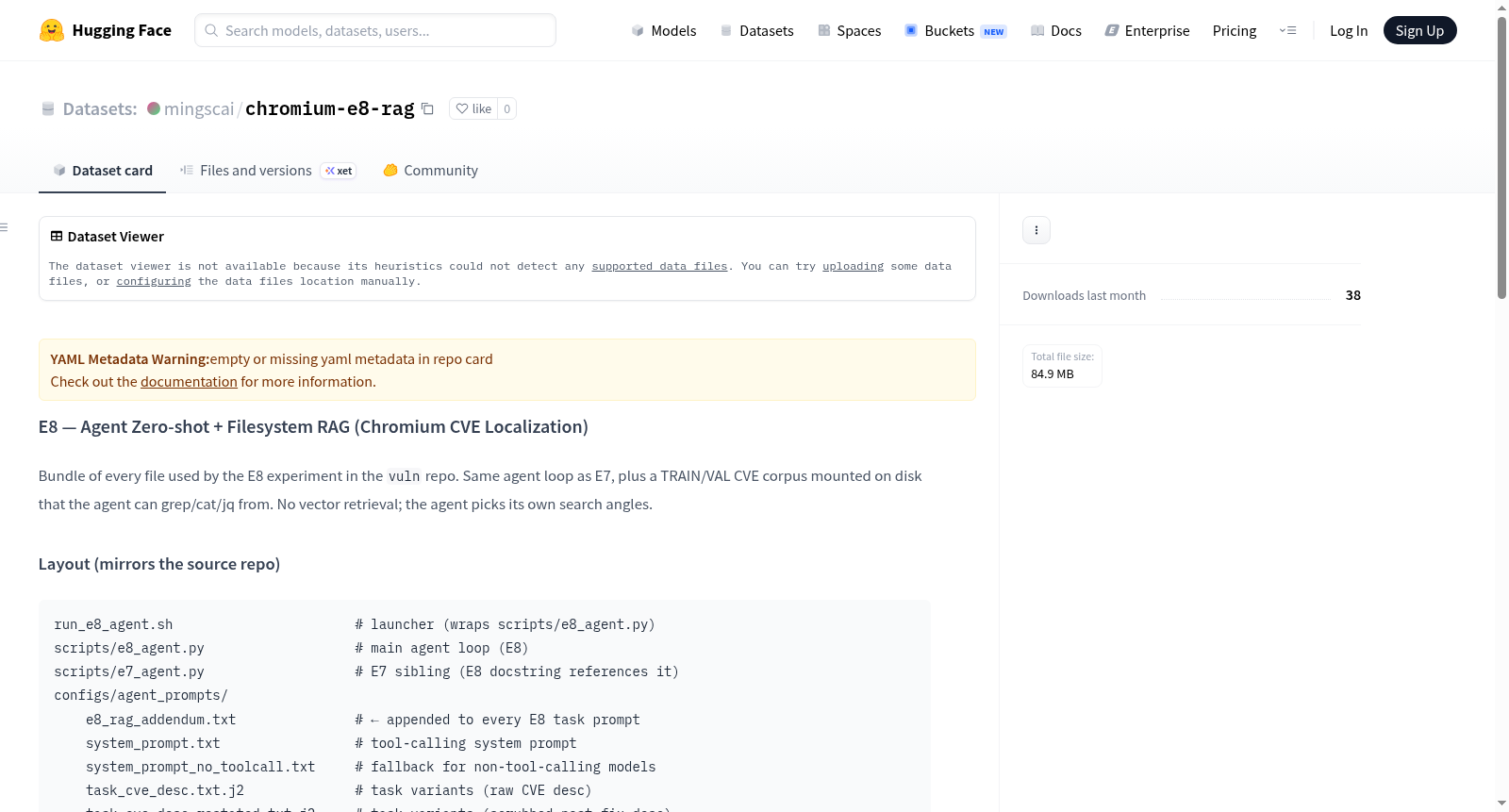The width and height of the screenshot is (1509, 812).
Task: Click the 'YAML Metadata Warning:' text
Action: (x=130, y=359)
